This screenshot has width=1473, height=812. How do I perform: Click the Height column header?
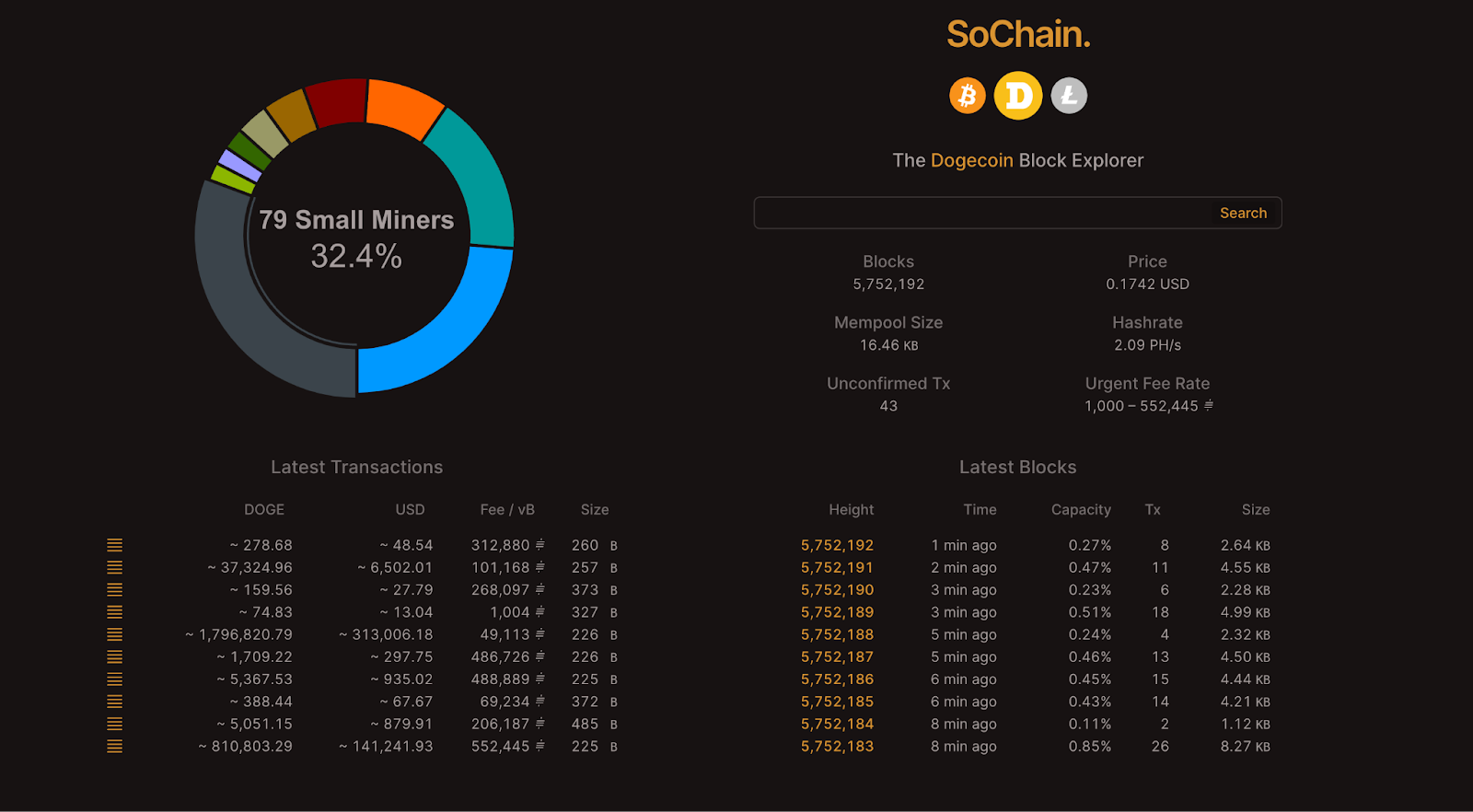(x=851, y=509)
